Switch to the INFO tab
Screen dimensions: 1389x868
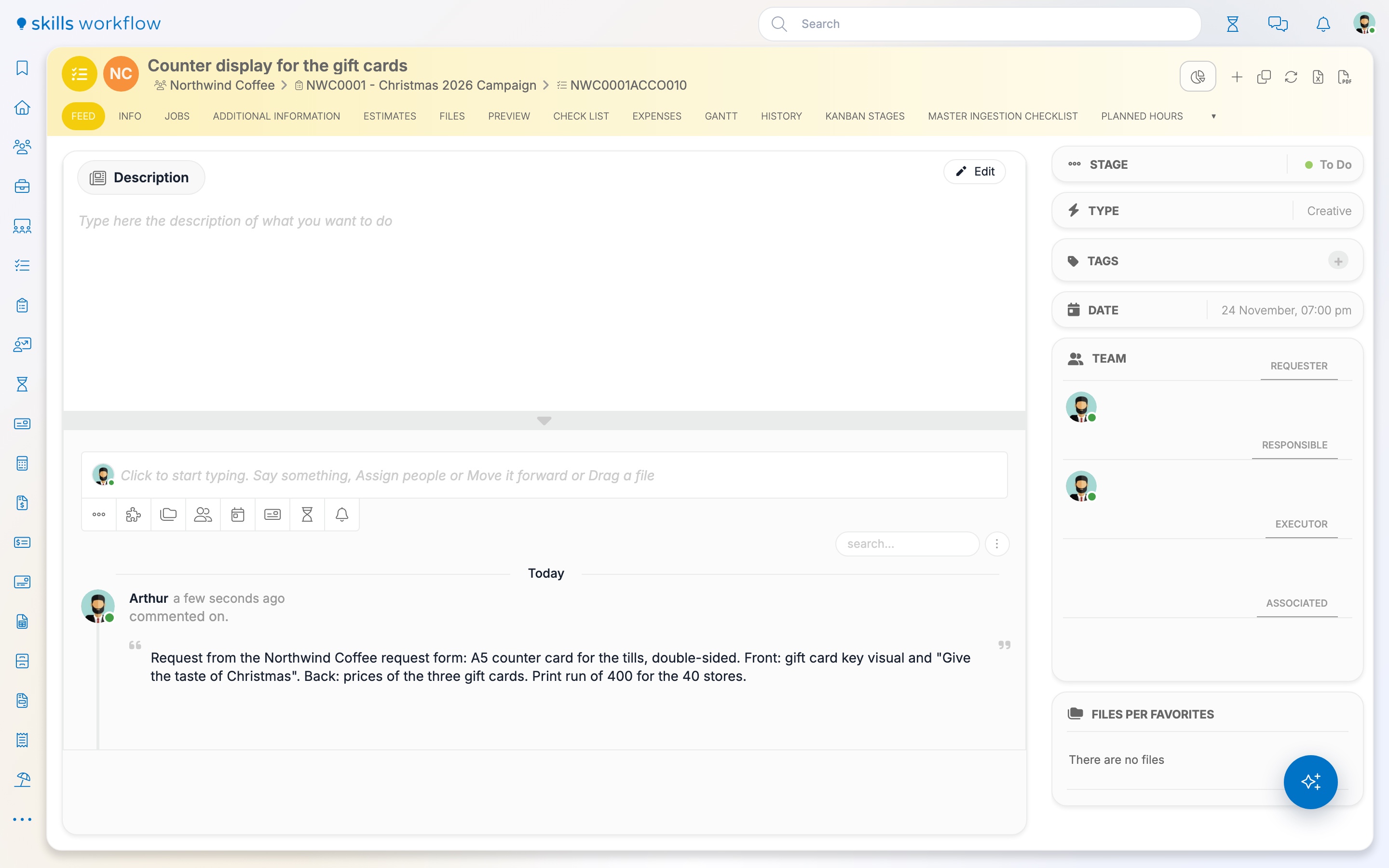[x=130, y=116]
